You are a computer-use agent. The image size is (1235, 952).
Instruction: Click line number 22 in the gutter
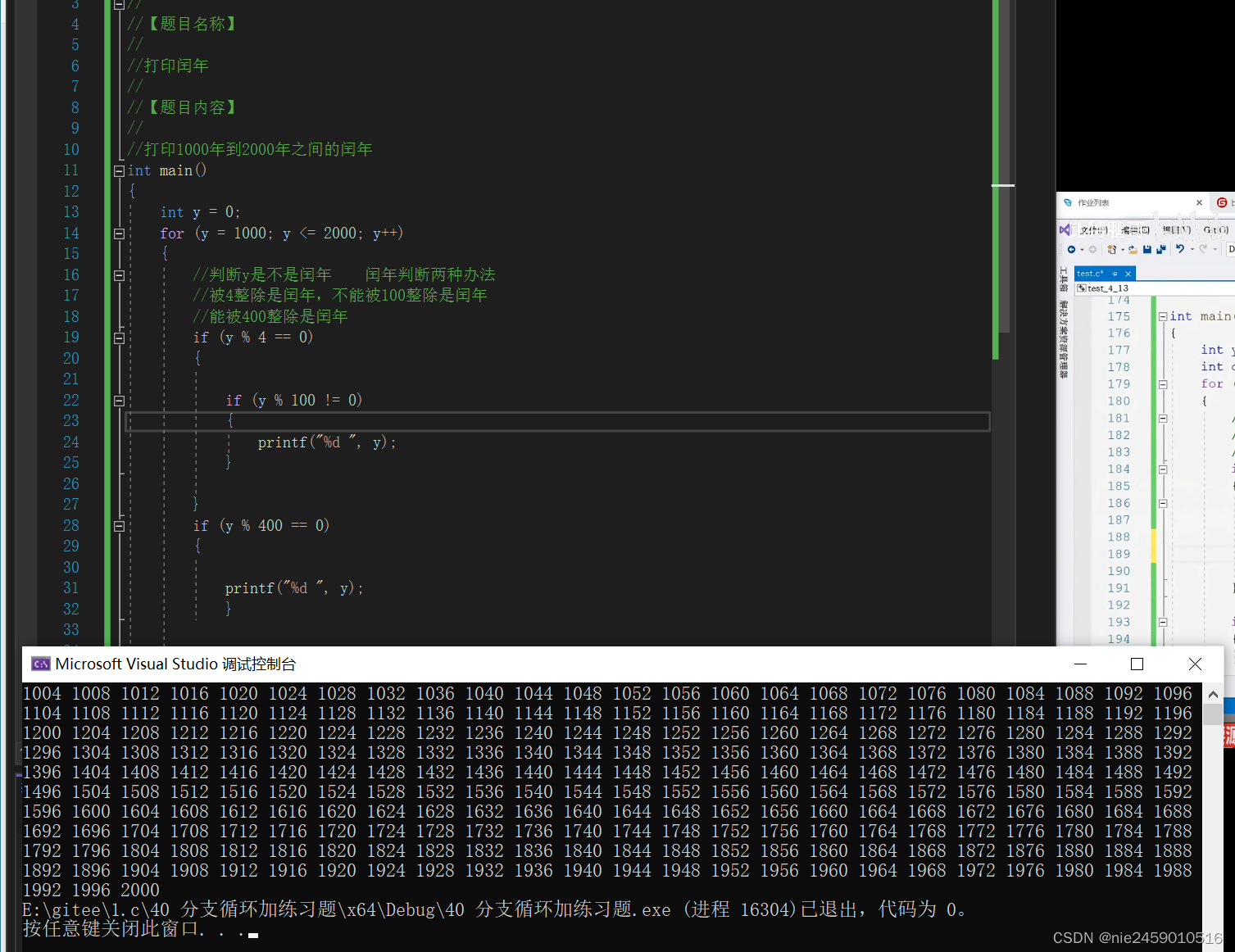71,400
